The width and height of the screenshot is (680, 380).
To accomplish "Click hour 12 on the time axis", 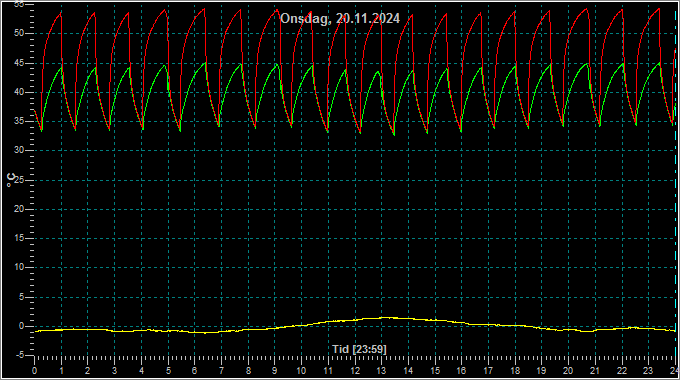I will (x=355, y=371).
